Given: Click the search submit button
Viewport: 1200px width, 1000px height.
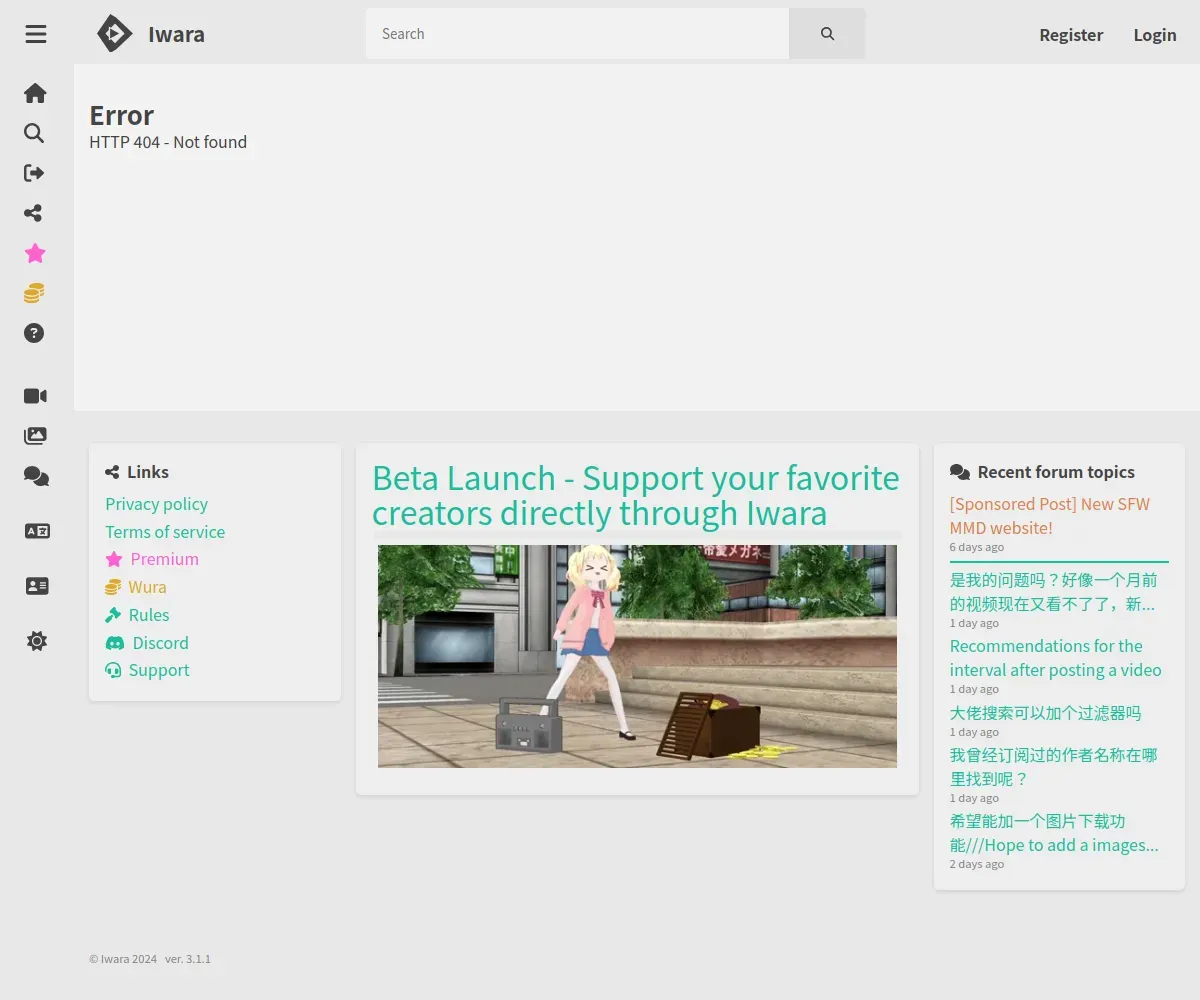Looking at the screenshot, I should pyautogui.click(x=827, y=34).
